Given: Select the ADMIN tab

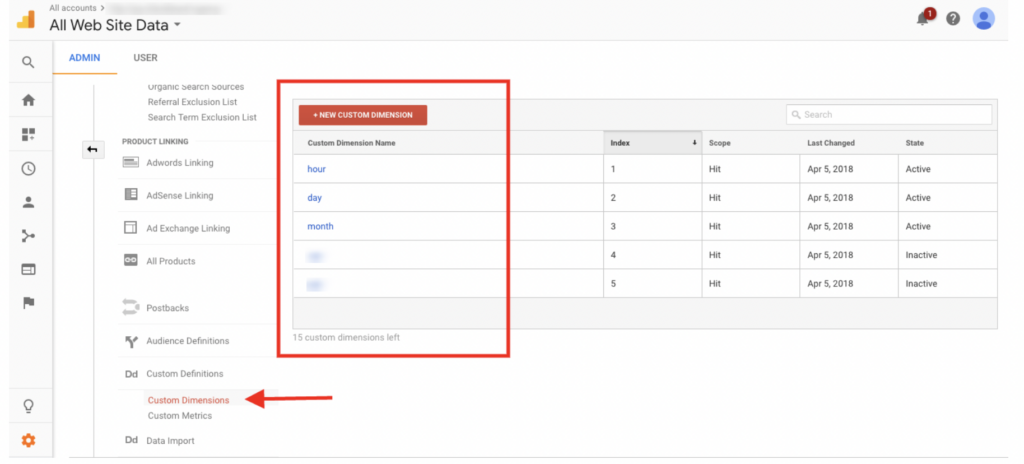Looking at the screenshot, I should click(84, 58).
